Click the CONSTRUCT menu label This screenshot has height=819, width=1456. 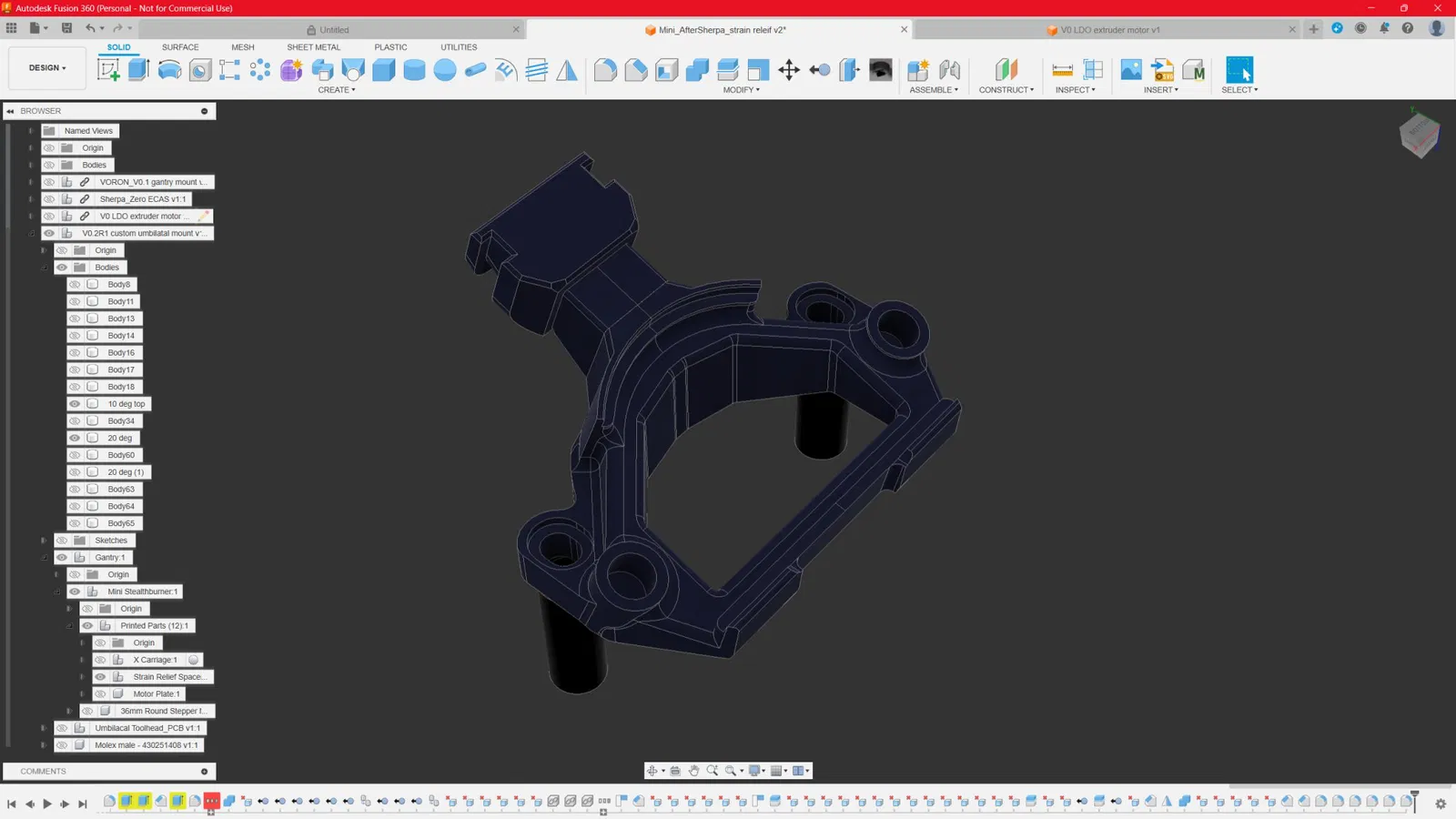click(1006, 90)
